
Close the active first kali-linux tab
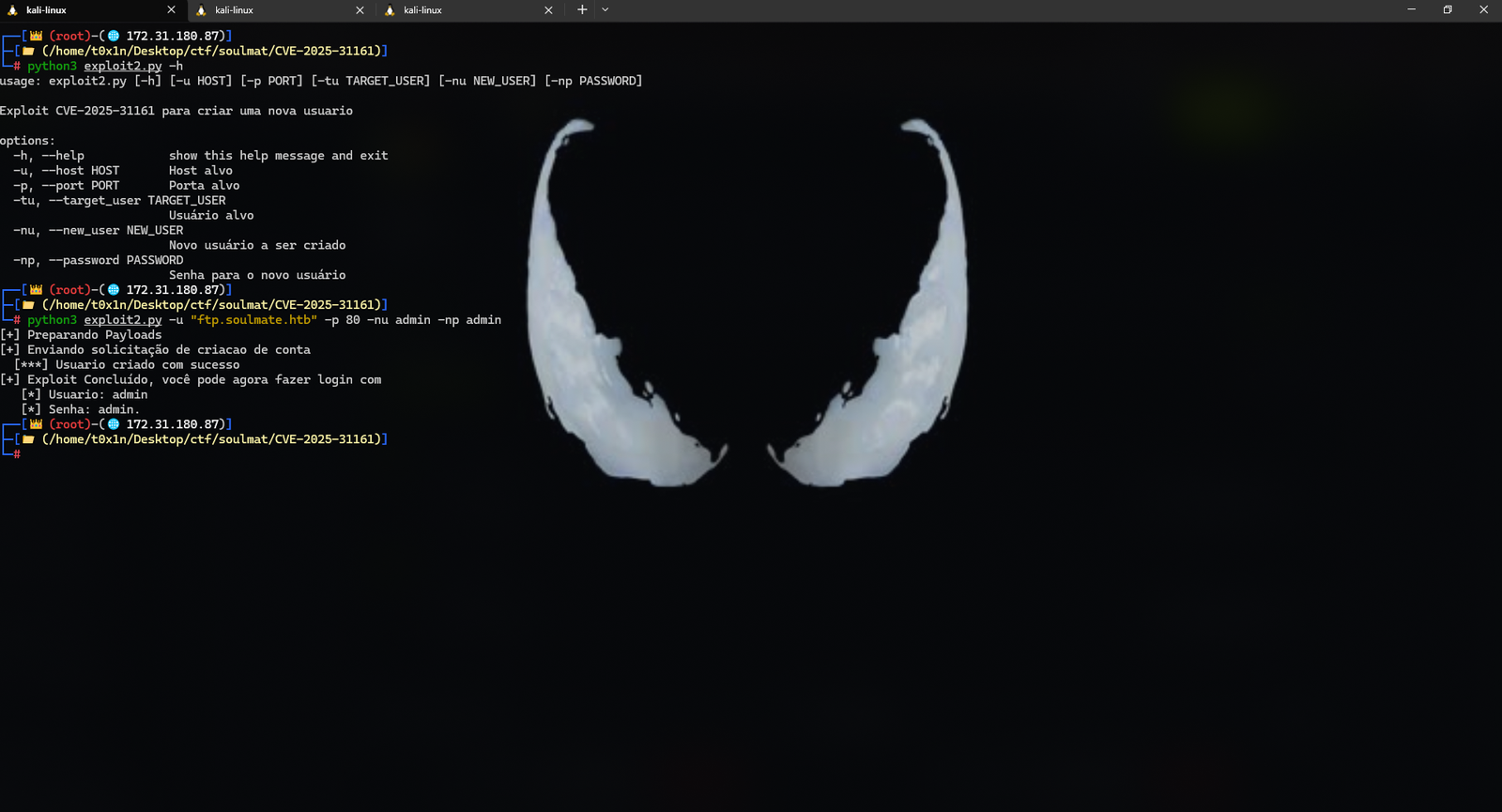(x=171, y=9)
